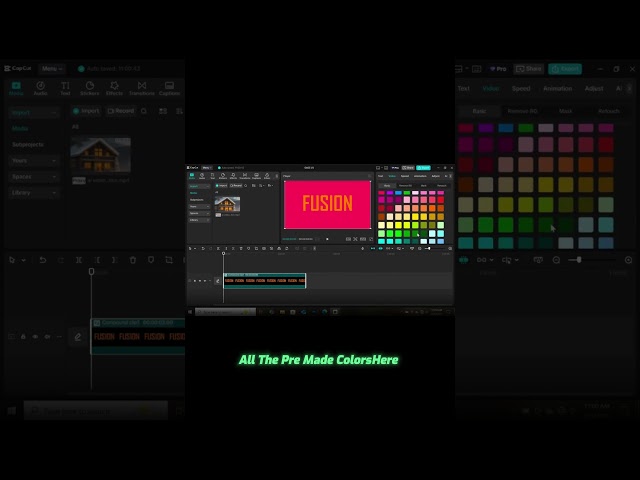Click the Undo arrow in enlarged timeline toolbar
The width and height of the screenshot is (640, 480).
click(42, 260)
